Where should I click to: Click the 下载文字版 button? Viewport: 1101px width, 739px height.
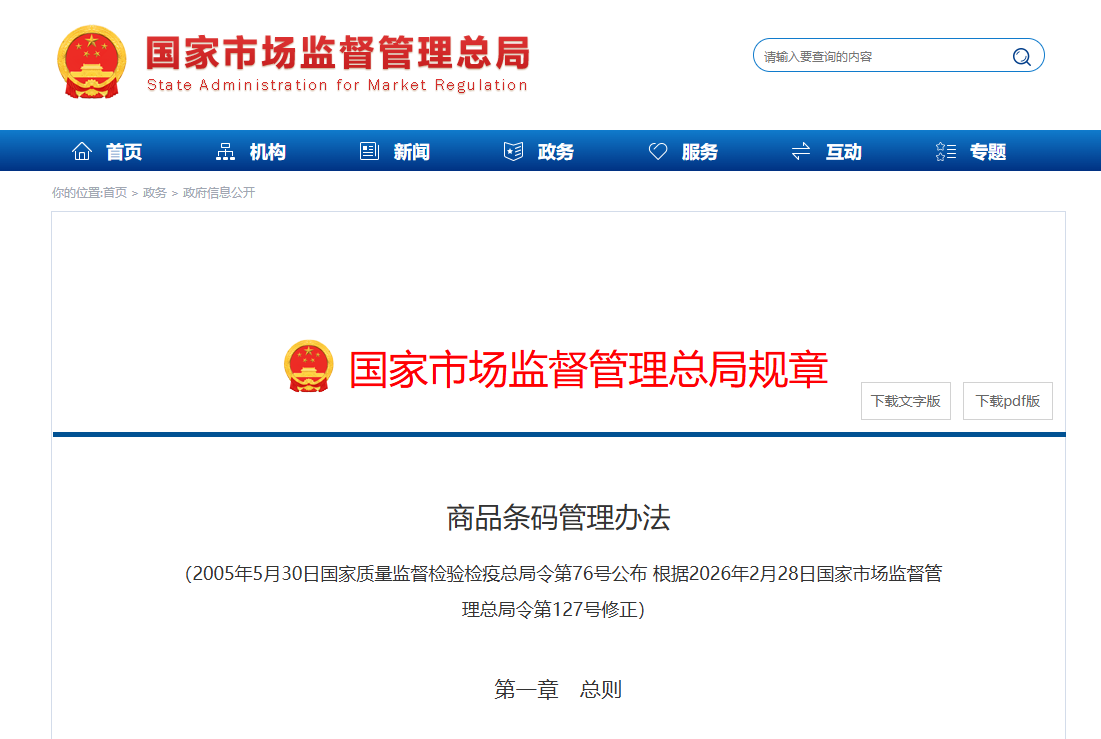pos(906,401)
